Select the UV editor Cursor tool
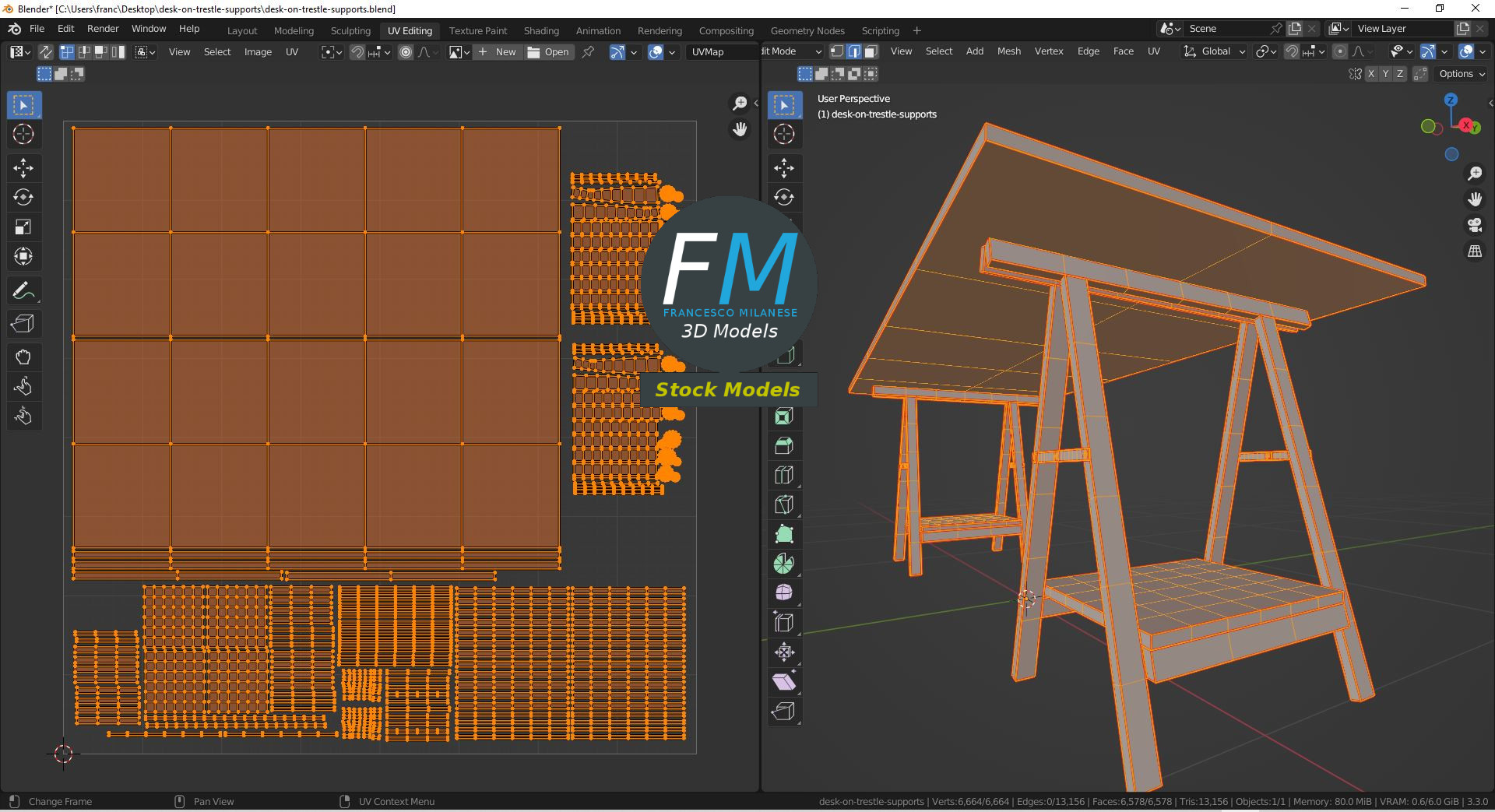The image size is (1495, 812). point(23,134)
